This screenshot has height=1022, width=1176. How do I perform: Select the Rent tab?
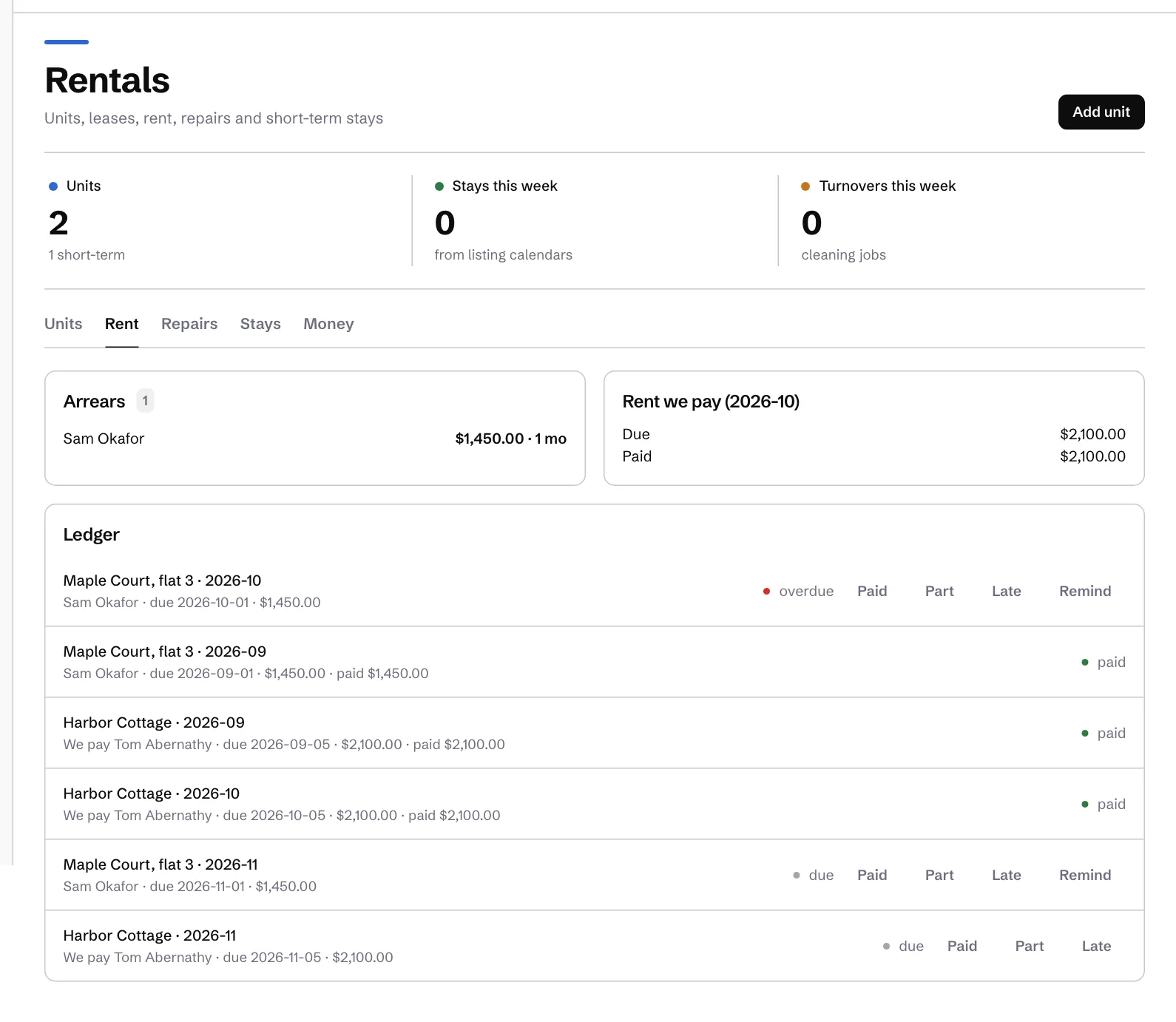[x=122, y=324]
